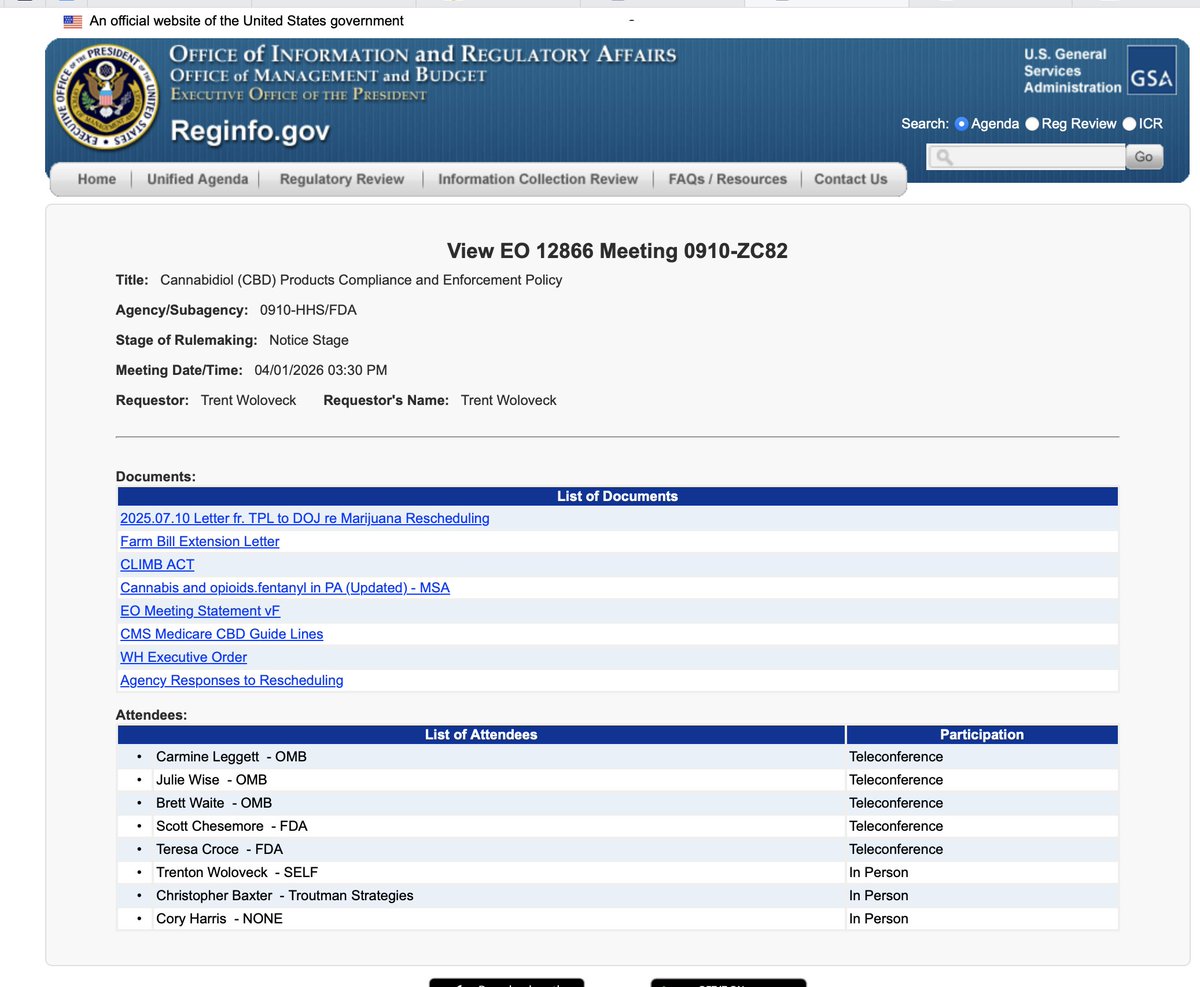
Task: Open the CMS Medicare CBD Guide Lines document
Action: pyautogui.click(x=222, y=633)
